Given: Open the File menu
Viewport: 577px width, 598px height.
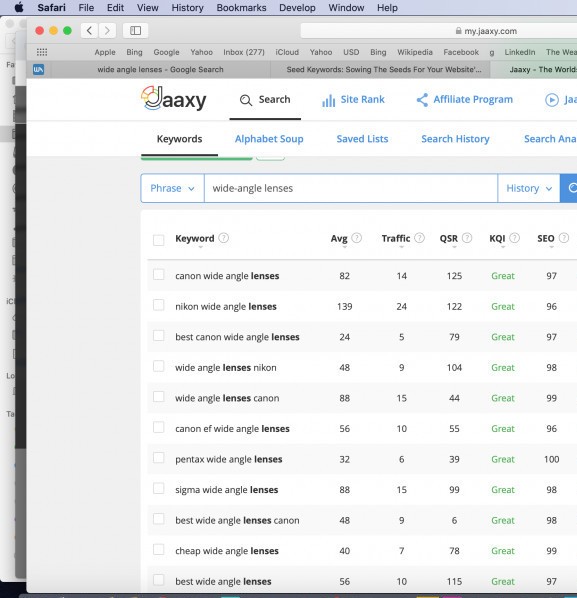Looking at the screenshot, I should tap(86, 8).
